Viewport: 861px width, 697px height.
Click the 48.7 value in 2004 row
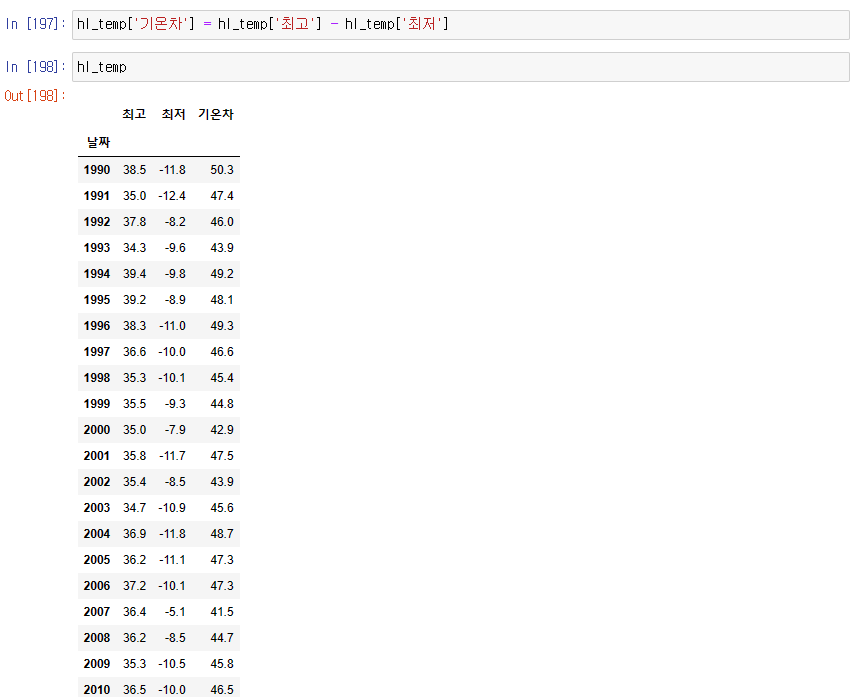pyautogui.click(x=222, y=534)
